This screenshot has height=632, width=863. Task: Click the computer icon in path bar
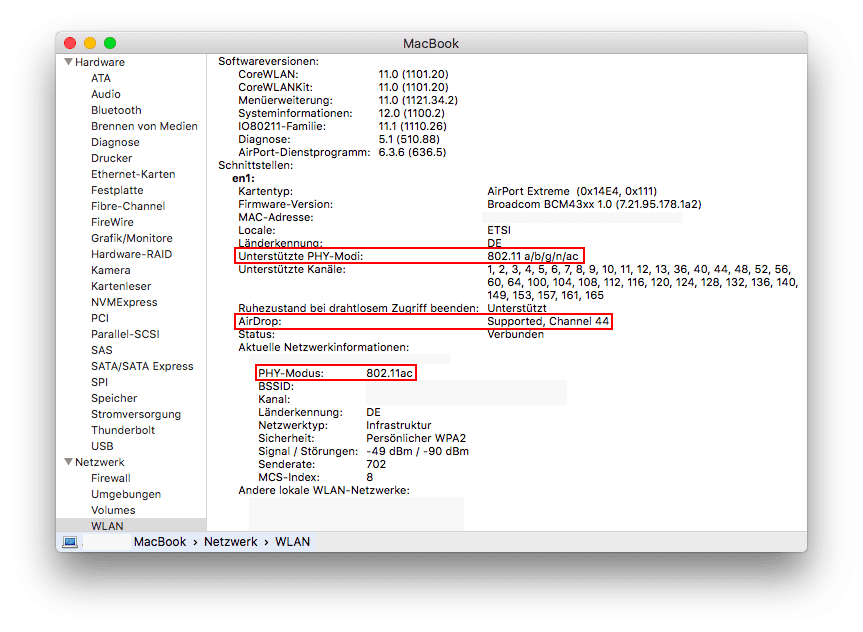[70, 542]
